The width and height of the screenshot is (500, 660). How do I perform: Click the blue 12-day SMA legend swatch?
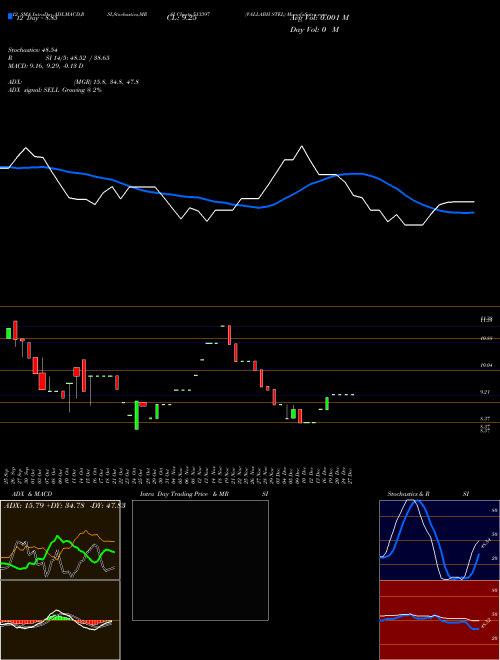(10, 16)
